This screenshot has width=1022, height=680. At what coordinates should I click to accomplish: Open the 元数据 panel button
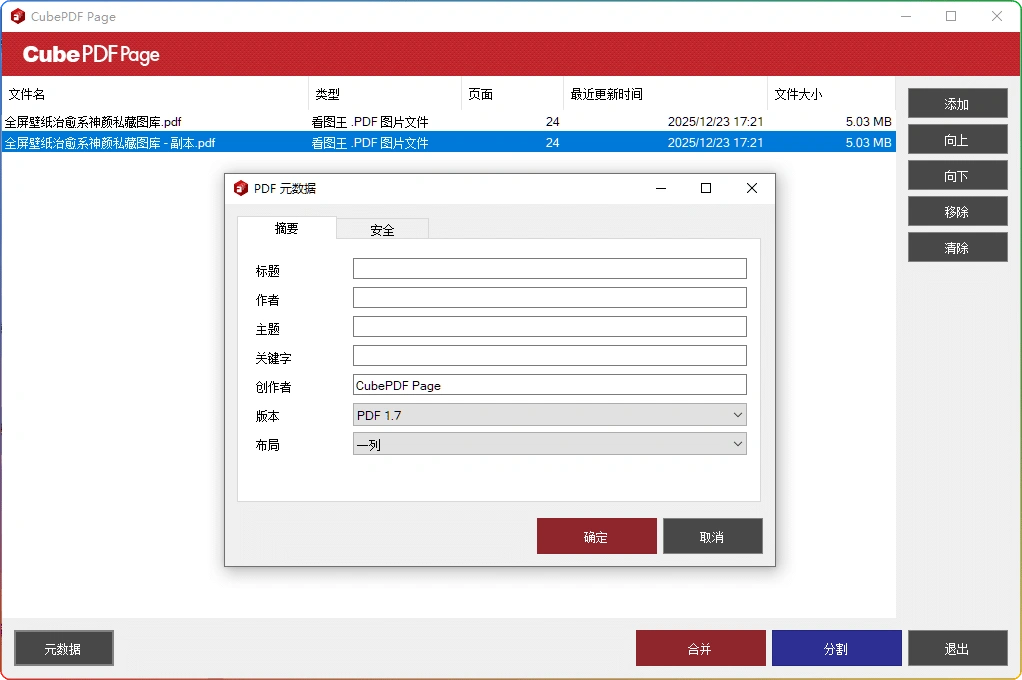point(63,648)
